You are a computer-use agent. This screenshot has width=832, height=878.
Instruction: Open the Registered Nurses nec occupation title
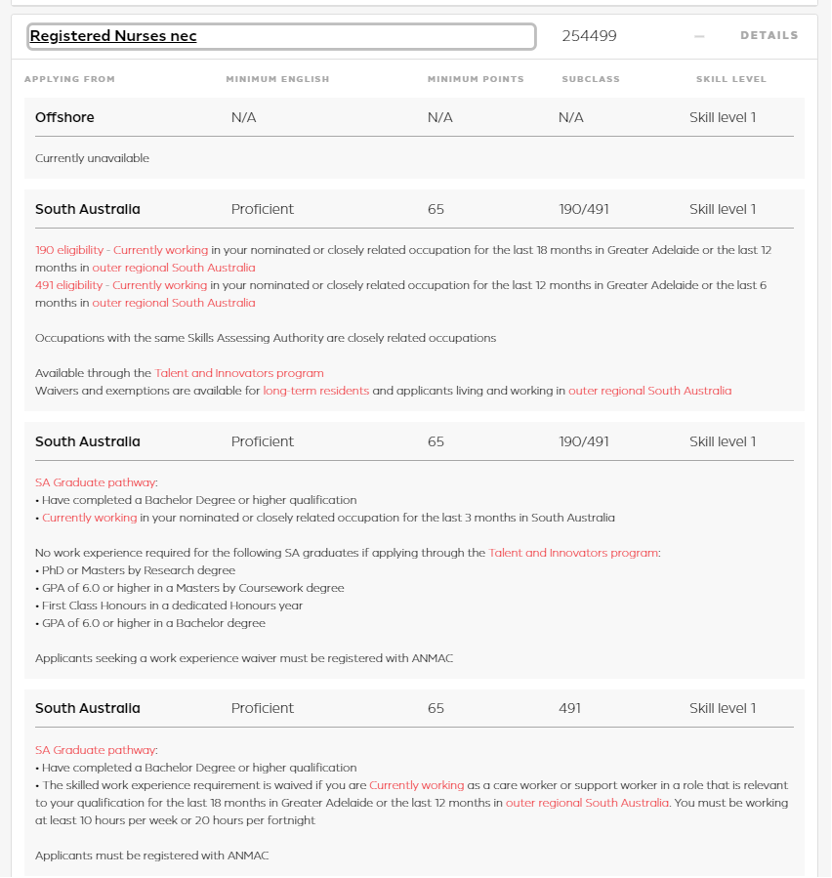[113, 37]
